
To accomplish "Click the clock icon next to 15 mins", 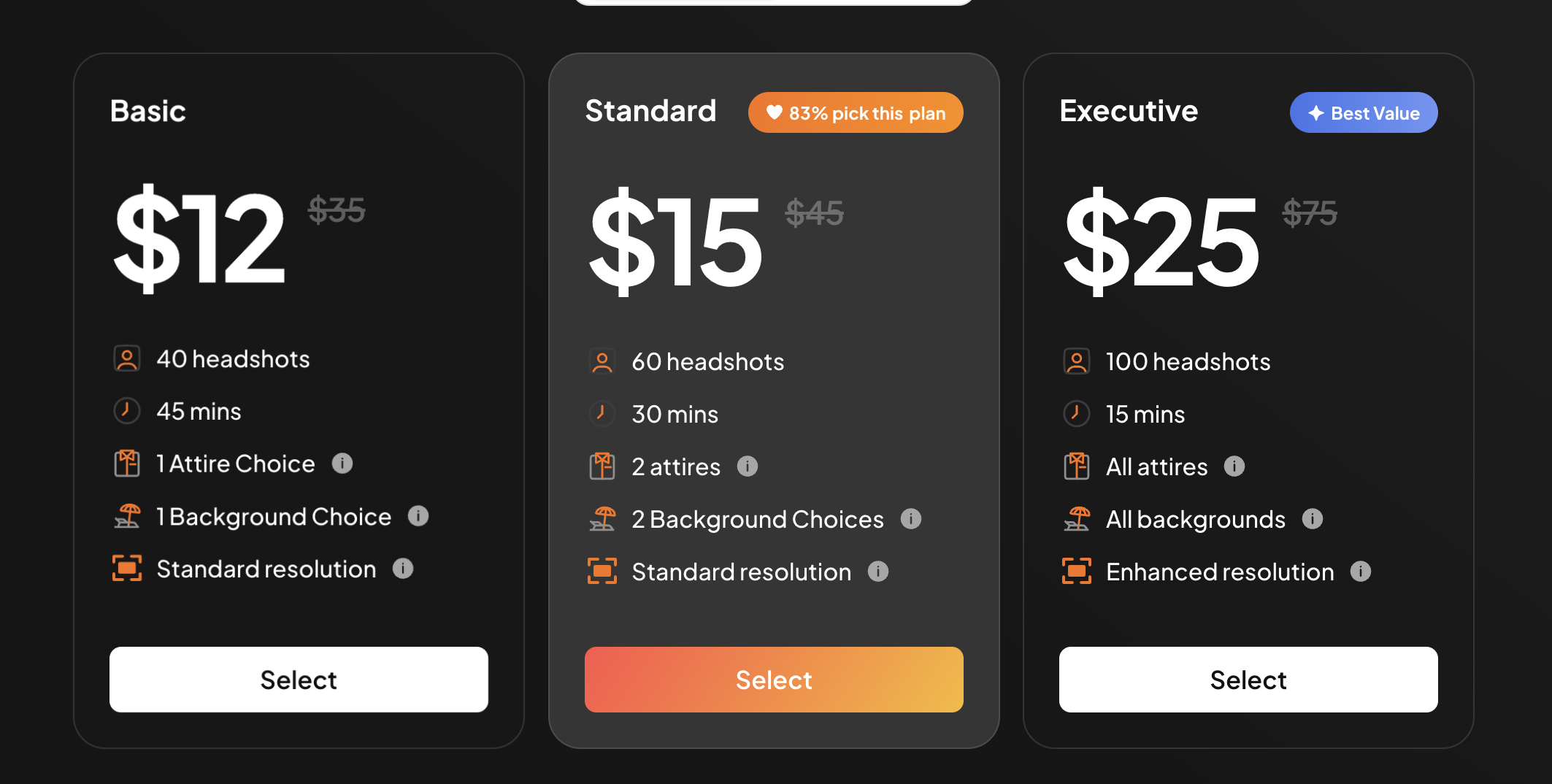I will tap(1077, 413).
